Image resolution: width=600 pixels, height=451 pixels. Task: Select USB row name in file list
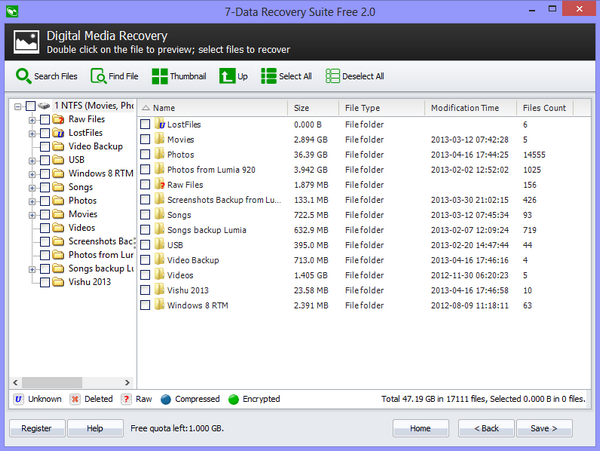(175, 245)
